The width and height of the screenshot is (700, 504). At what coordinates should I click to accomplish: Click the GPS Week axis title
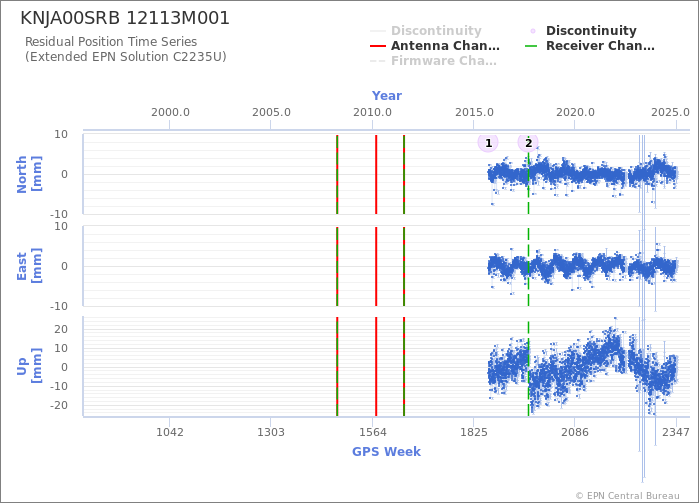coord(387,452)
